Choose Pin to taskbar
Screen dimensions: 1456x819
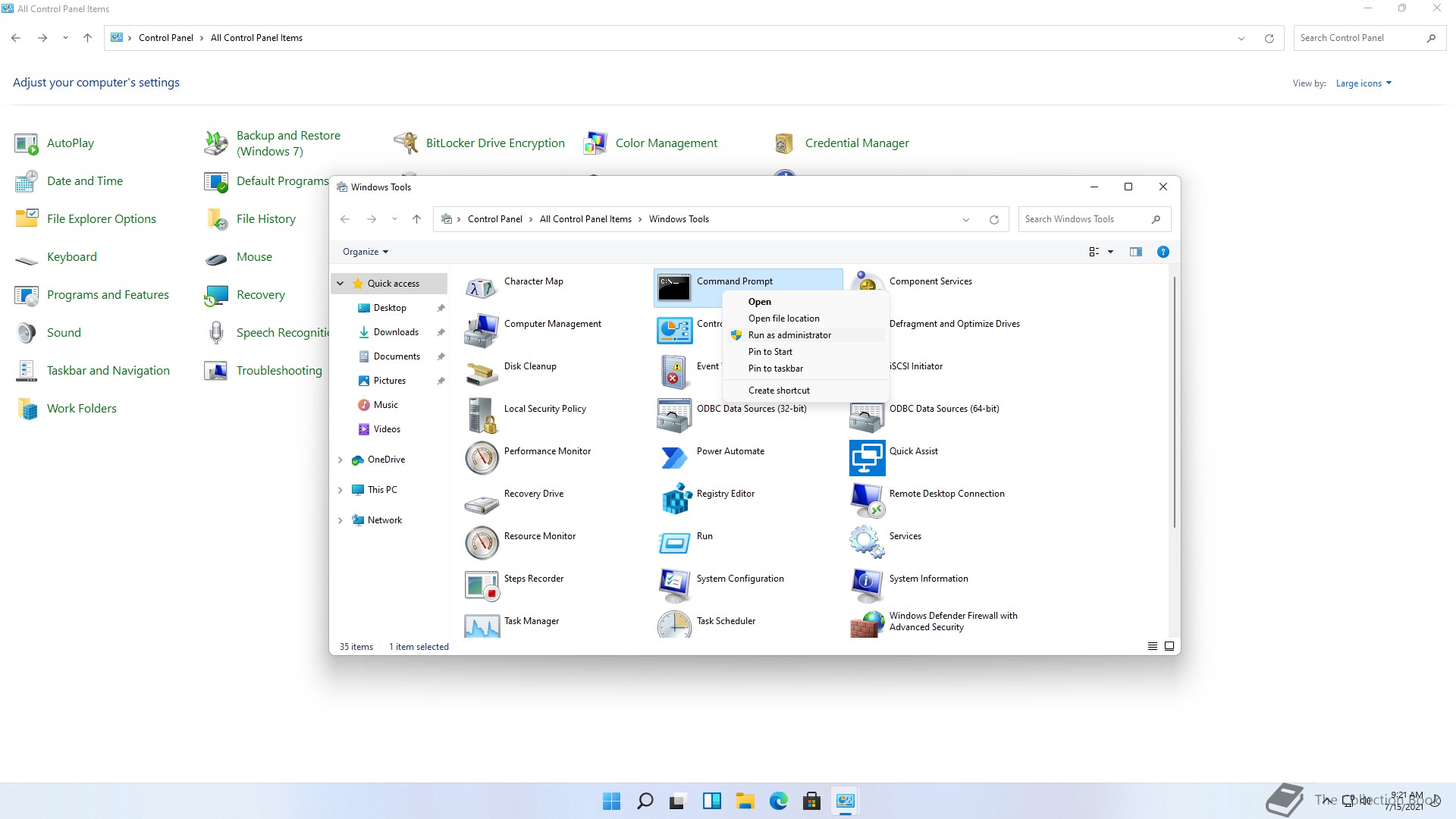coord(805,369)
